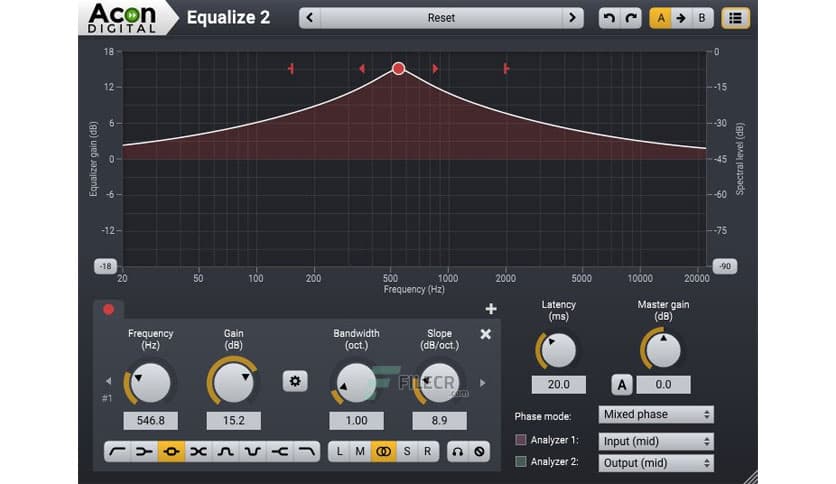Select the high shelf filter type
The image size is (836, 484).
click(x=280, y=451)
